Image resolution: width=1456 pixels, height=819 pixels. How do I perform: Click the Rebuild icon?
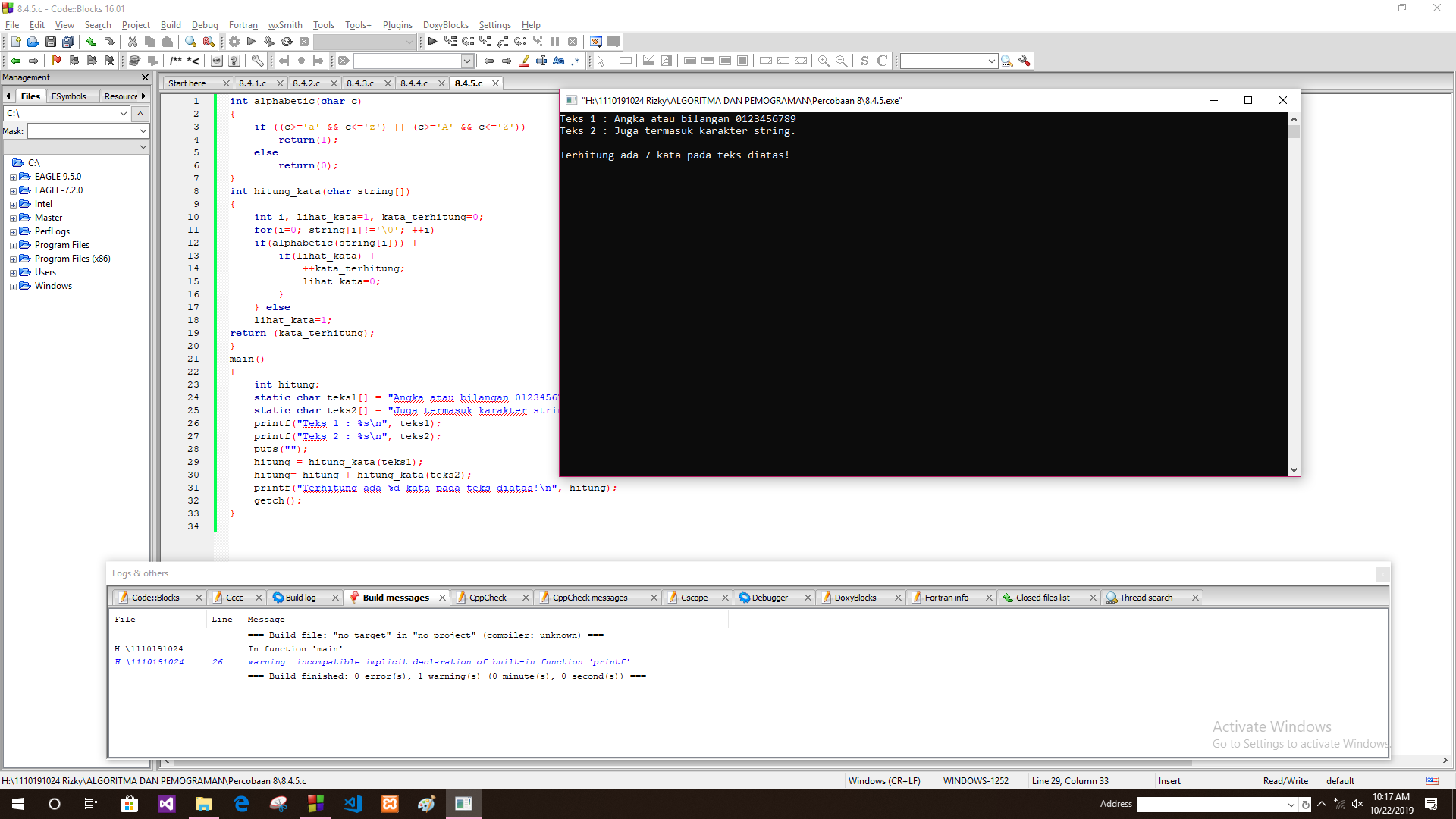(287, 42)
